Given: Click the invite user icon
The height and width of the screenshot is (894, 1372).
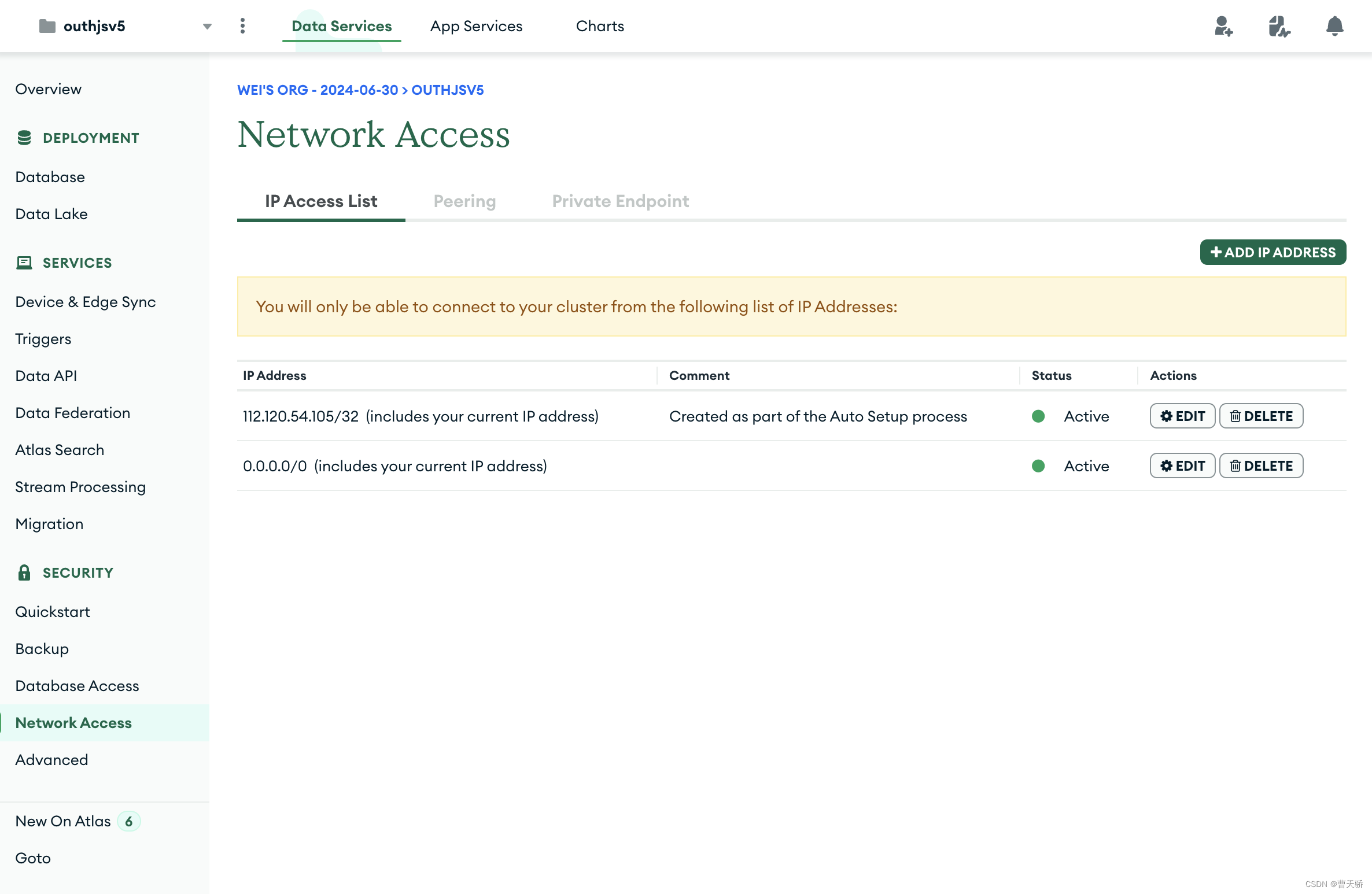Looking at the screenshot, I should pyautogui.click(x=1223, y=26).
